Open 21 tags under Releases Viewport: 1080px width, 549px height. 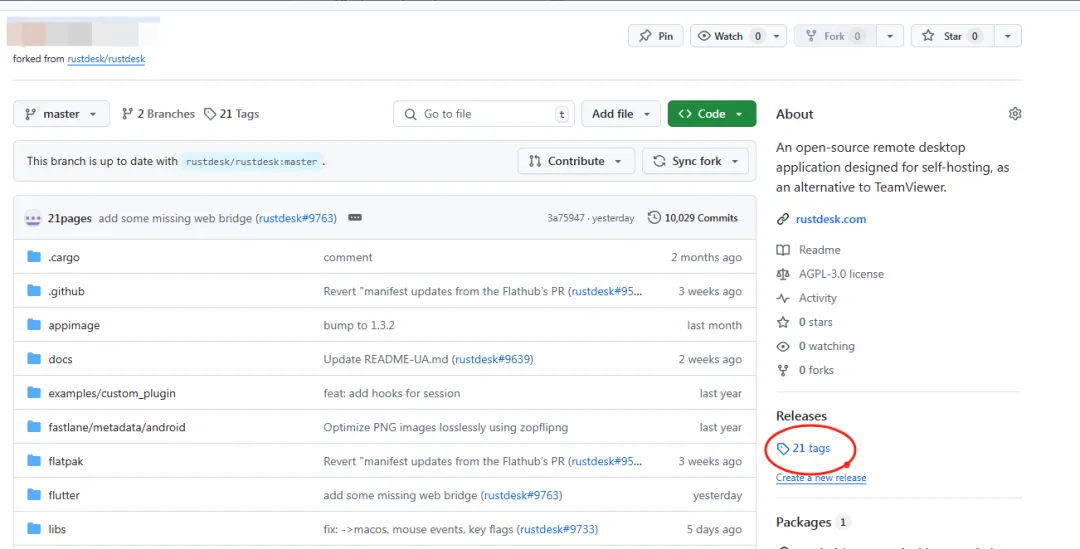(804, 448)
